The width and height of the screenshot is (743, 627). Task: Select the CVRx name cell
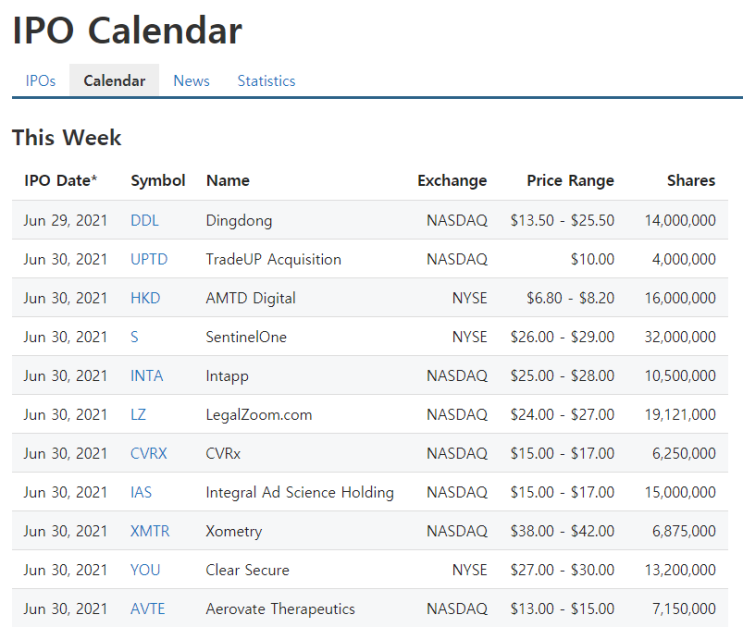pos(223,454)
